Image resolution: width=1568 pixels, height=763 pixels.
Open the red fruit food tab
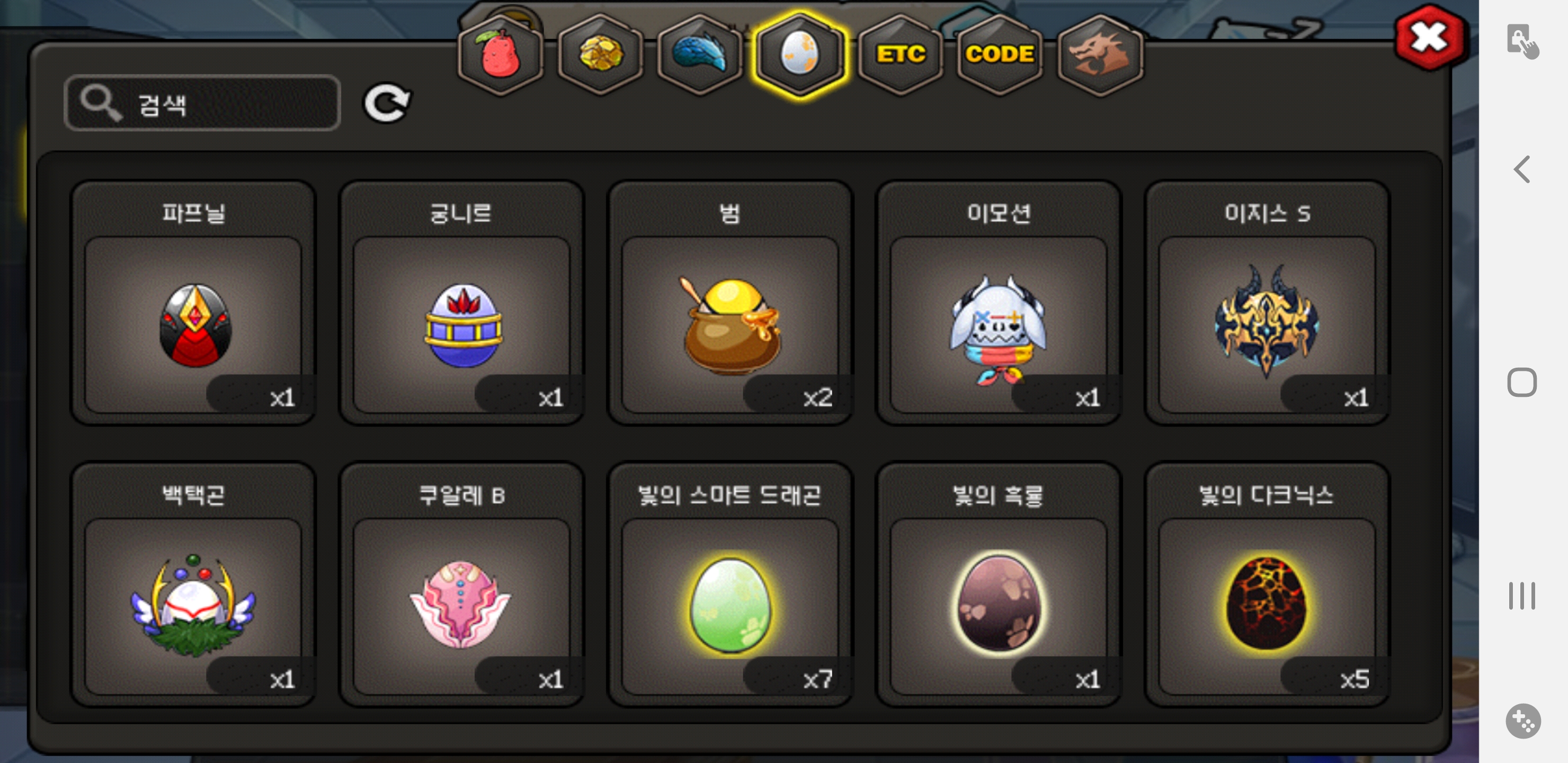(x=501, y=55)
